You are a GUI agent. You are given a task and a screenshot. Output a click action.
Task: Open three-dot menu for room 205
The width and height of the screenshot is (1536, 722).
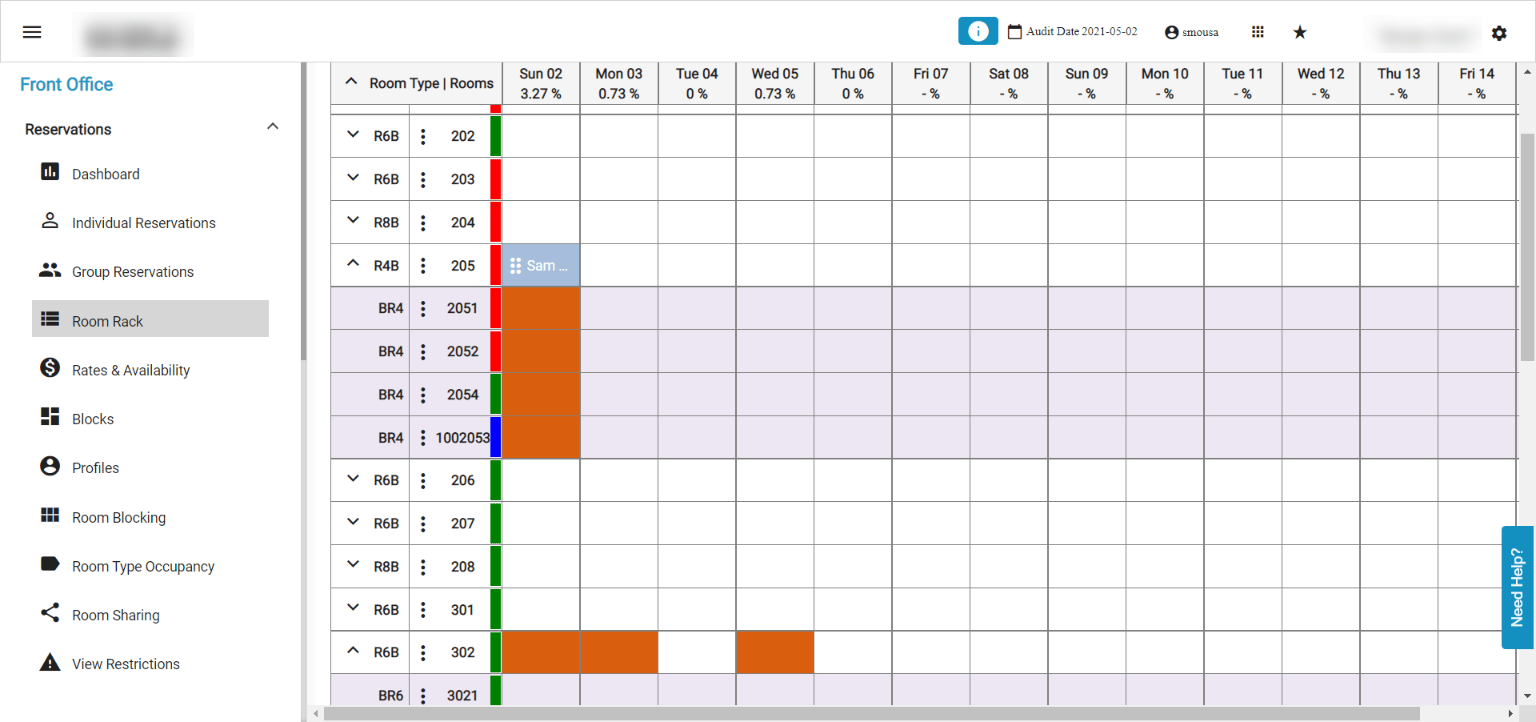click(x=423, y=265)
